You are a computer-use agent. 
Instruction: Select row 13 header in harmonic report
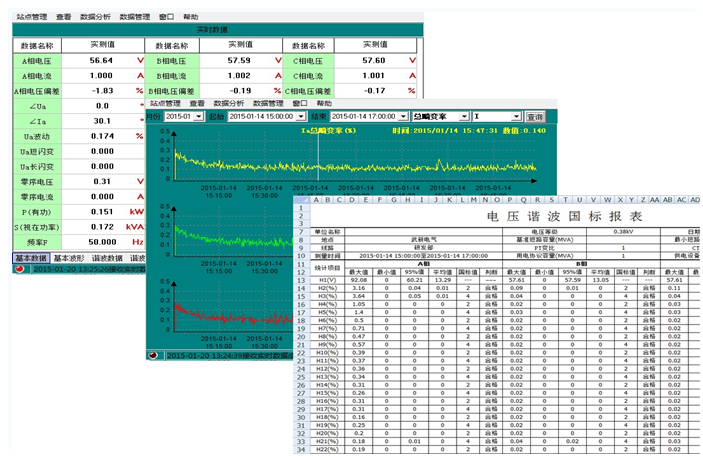(x=301, y=281)
